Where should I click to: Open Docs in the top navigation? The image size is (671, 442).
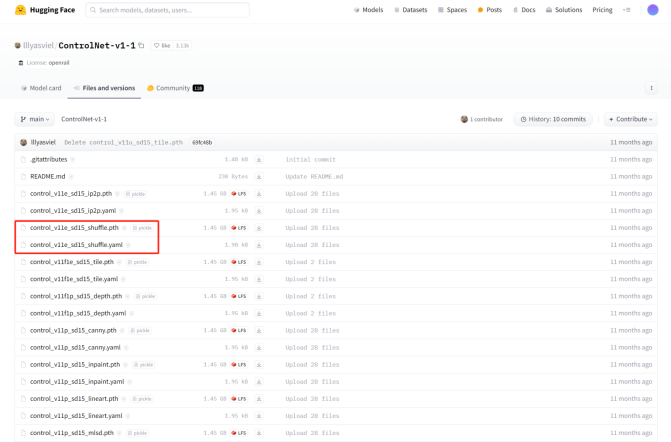[x=524, y=10]
